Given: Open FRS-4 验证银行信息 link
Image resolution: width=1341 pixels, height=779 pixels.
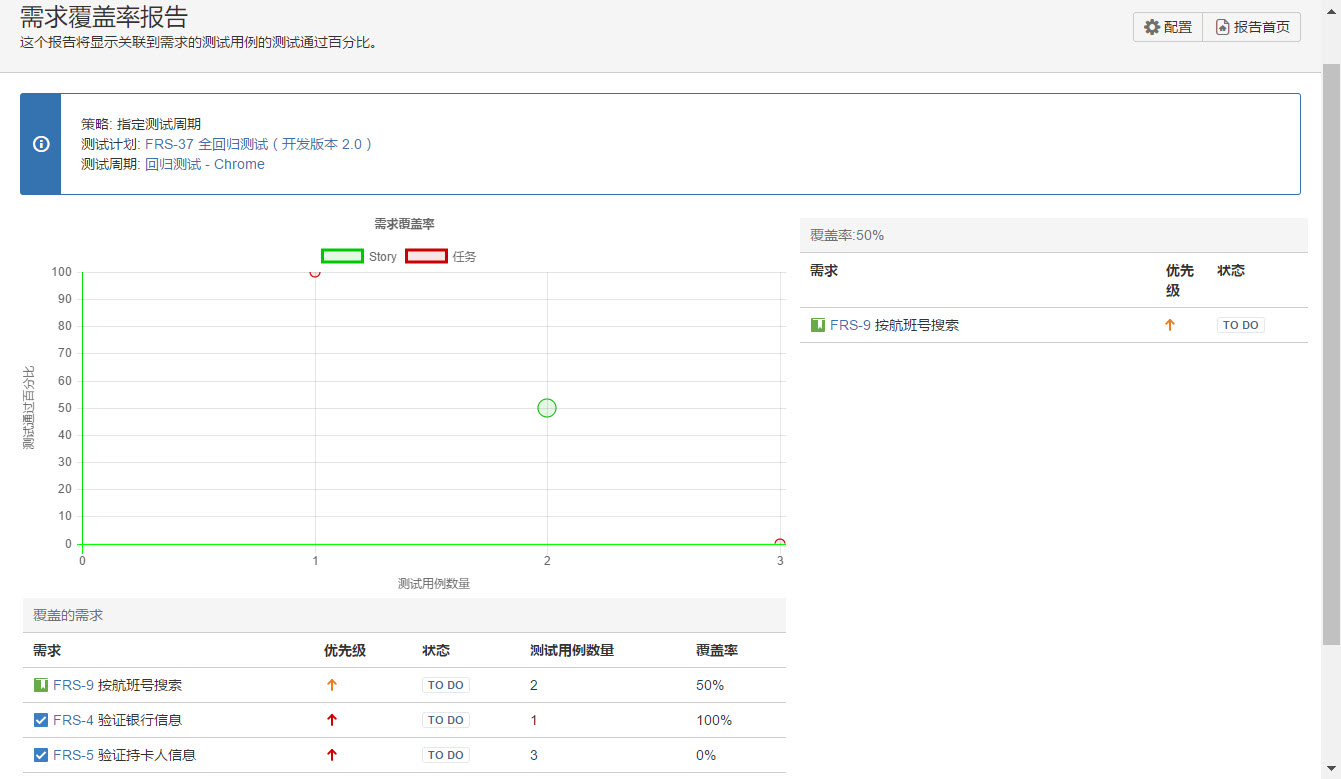Looking at the screenshot, I should 117,720.
